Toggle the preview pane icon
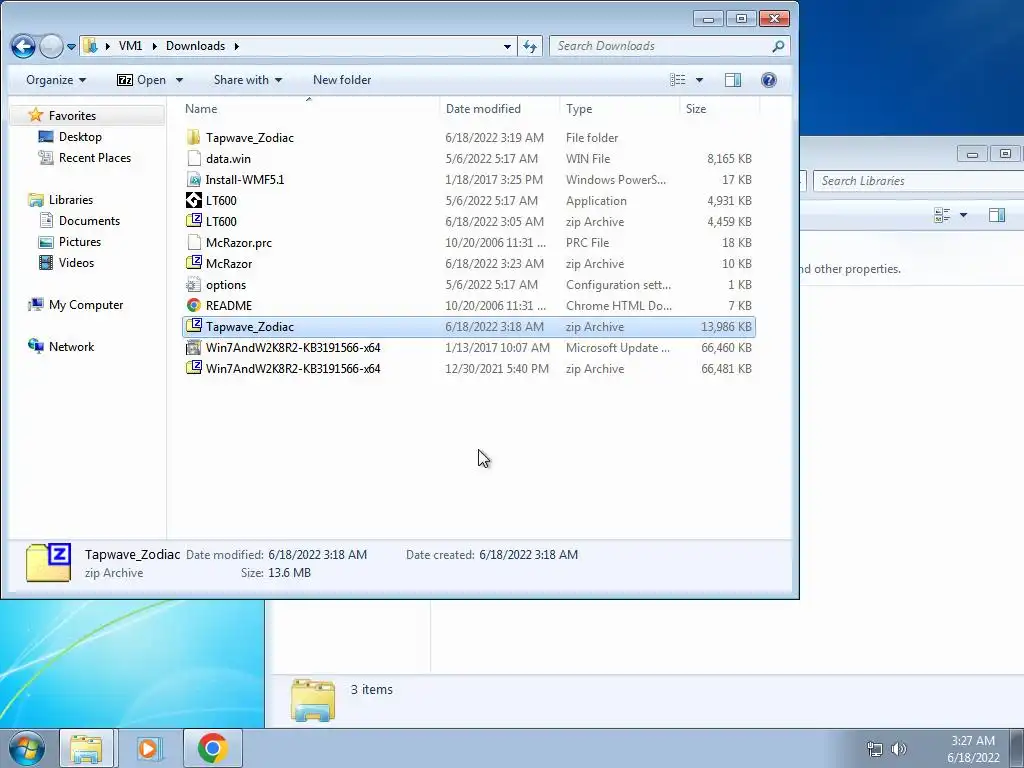The image size is (1024, 768). [x=733, y=80]
